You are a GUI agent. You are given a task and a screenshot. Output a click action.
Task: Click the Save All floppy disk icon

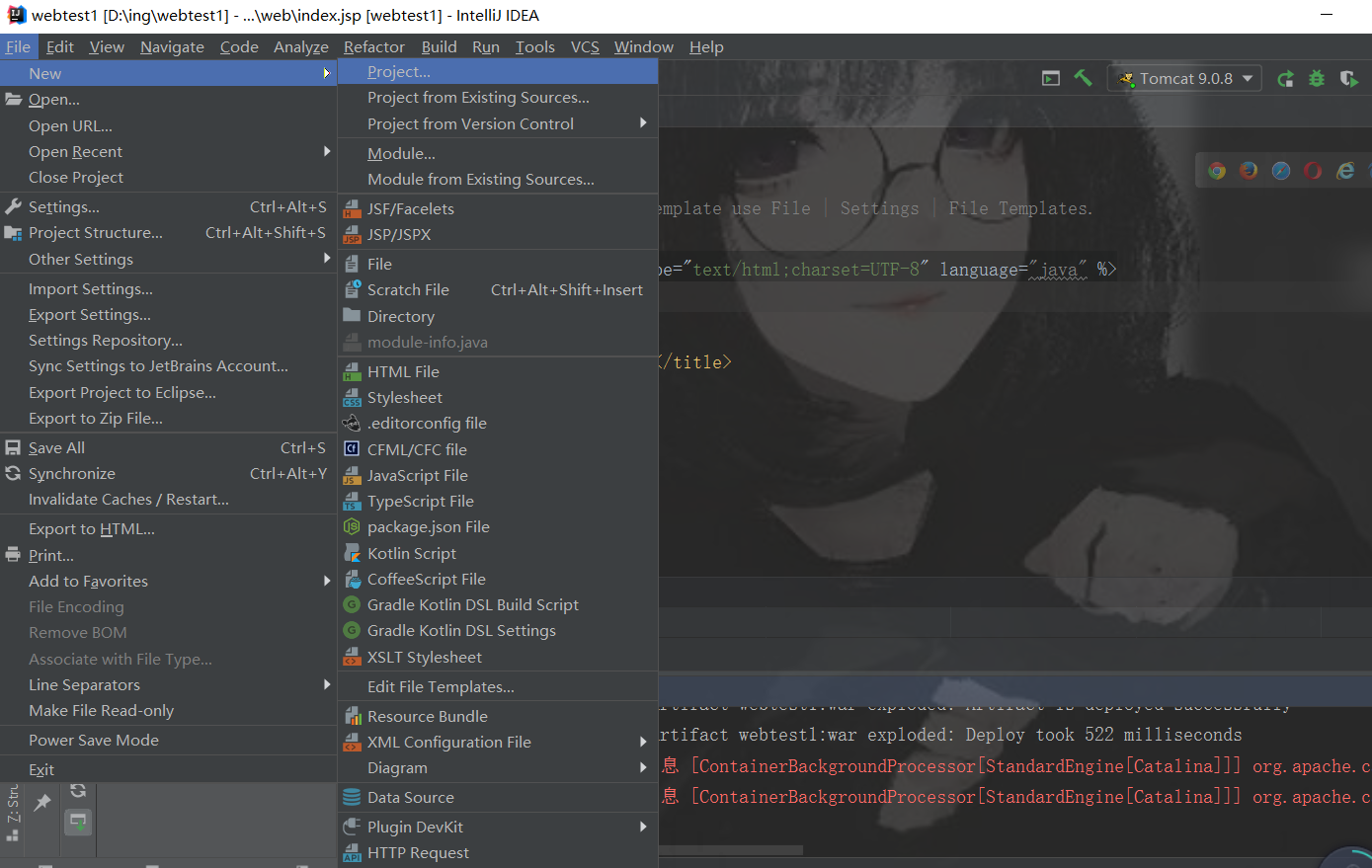[x=13, y=448]
